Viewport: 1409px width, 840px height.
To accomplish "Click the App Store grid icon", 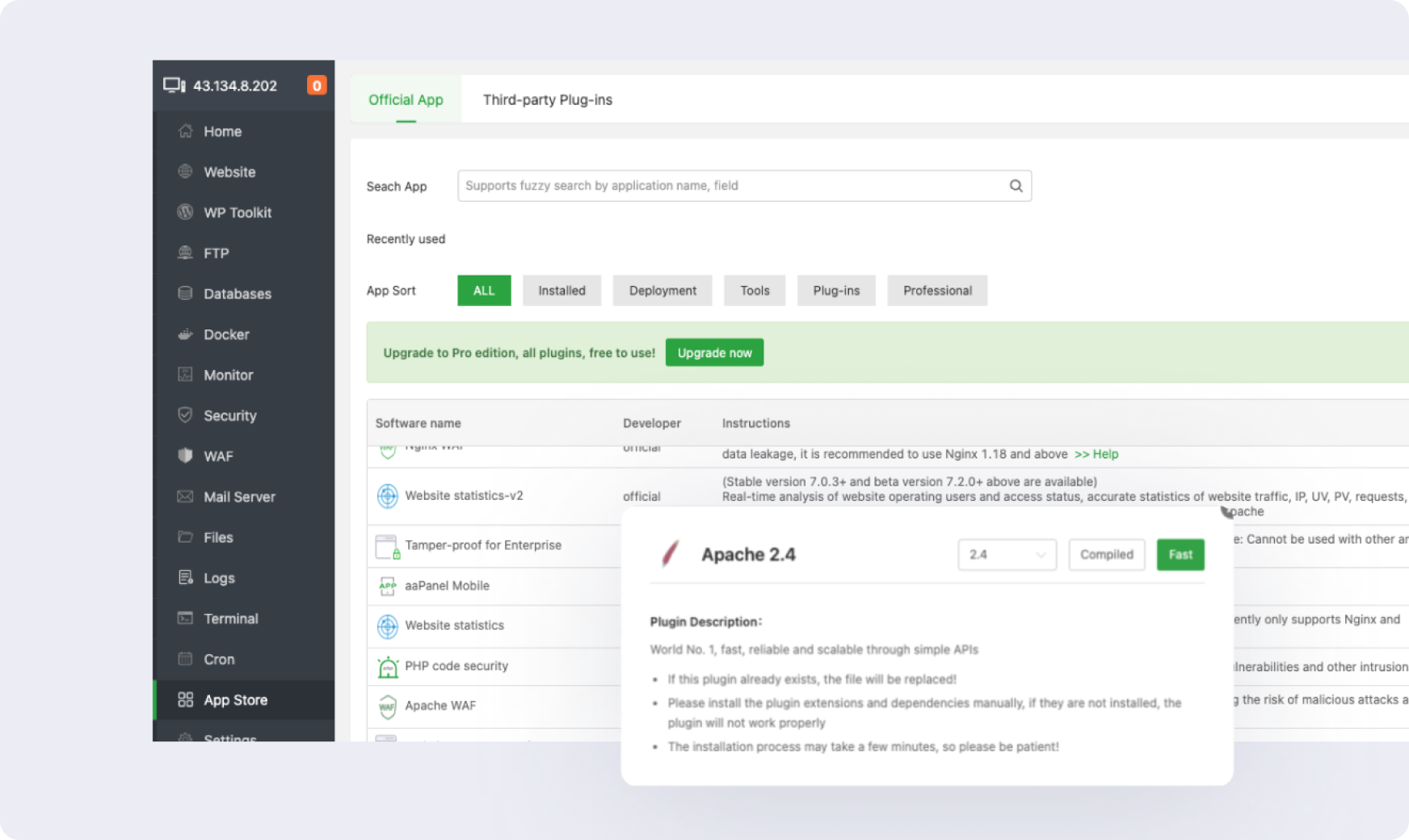I will coord(185,699).
